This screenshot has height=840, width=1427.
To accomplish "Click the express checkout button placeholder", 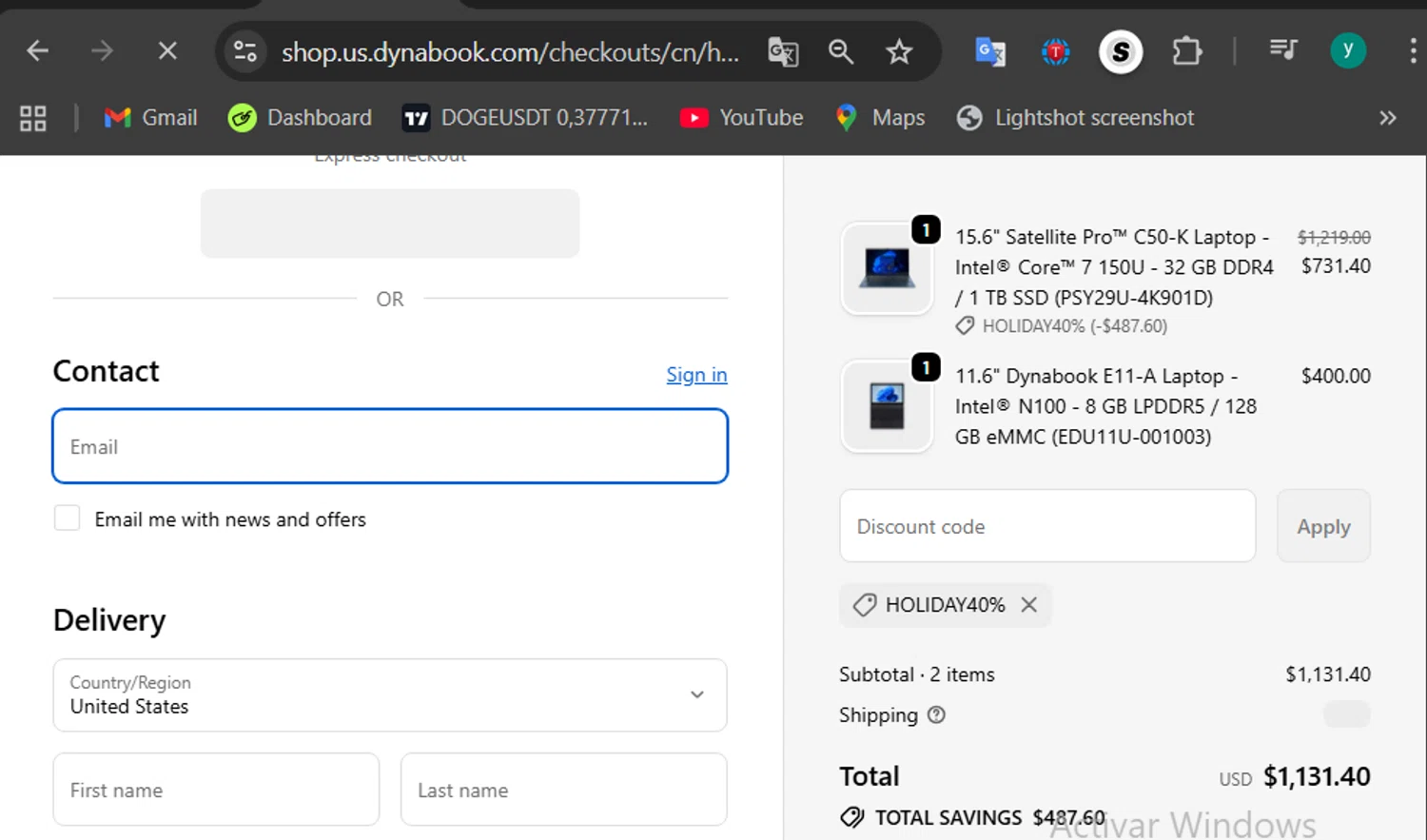I will click(390, 224).
